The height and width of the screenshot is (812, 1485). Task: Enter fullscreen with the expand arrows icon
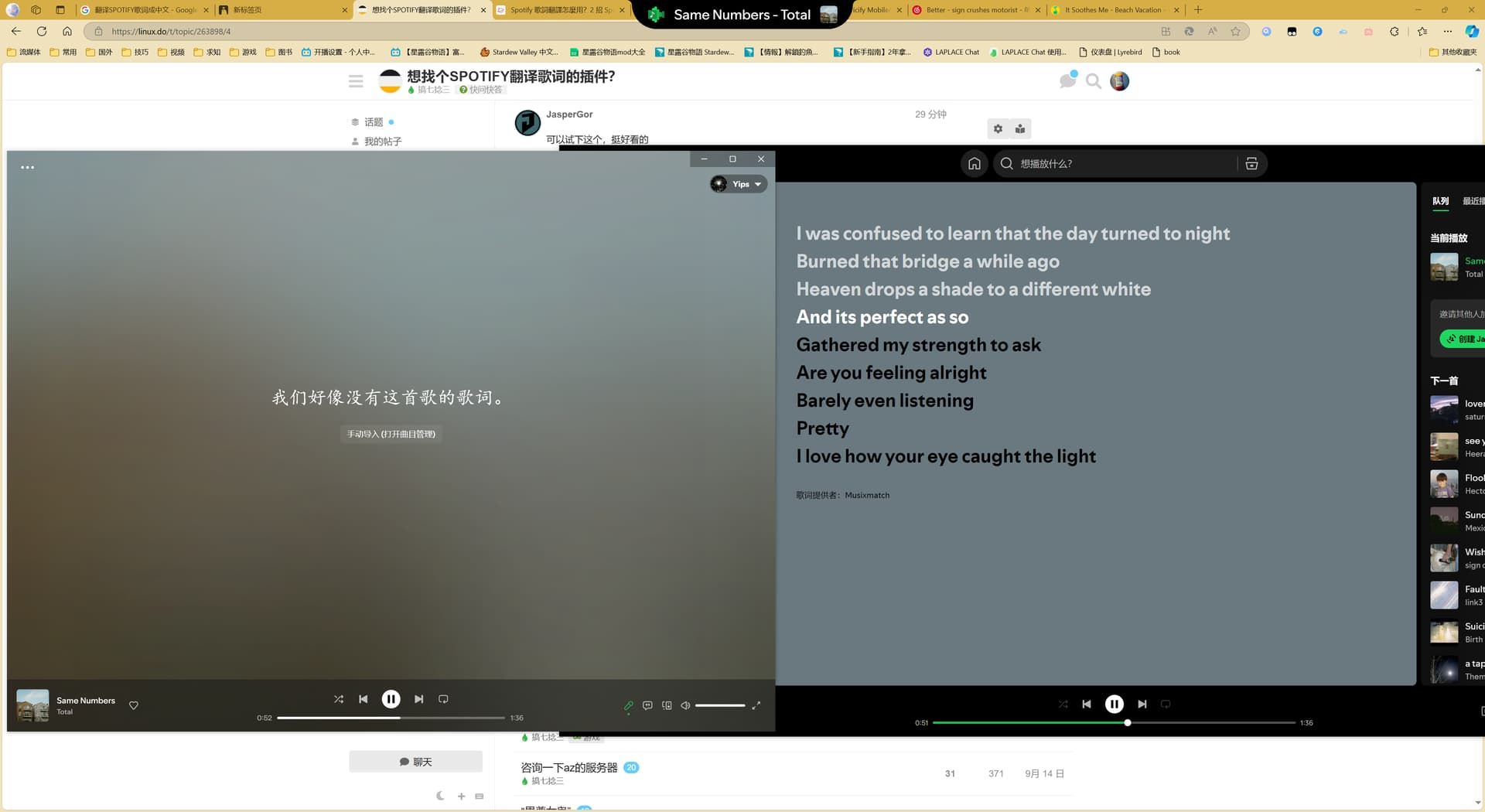click(756, 705)
